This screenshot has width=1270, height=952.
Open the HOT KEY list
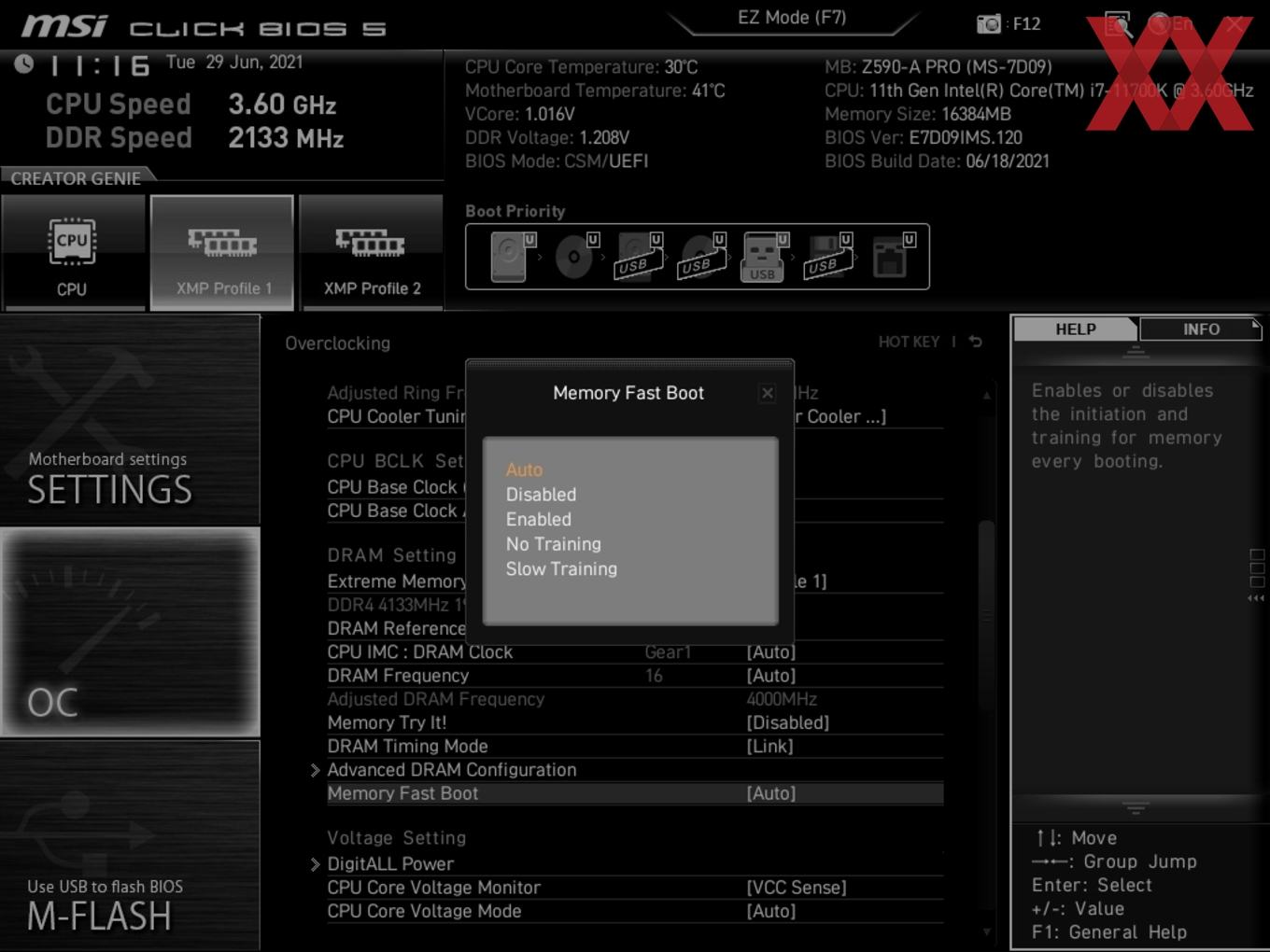coord(909,342)
